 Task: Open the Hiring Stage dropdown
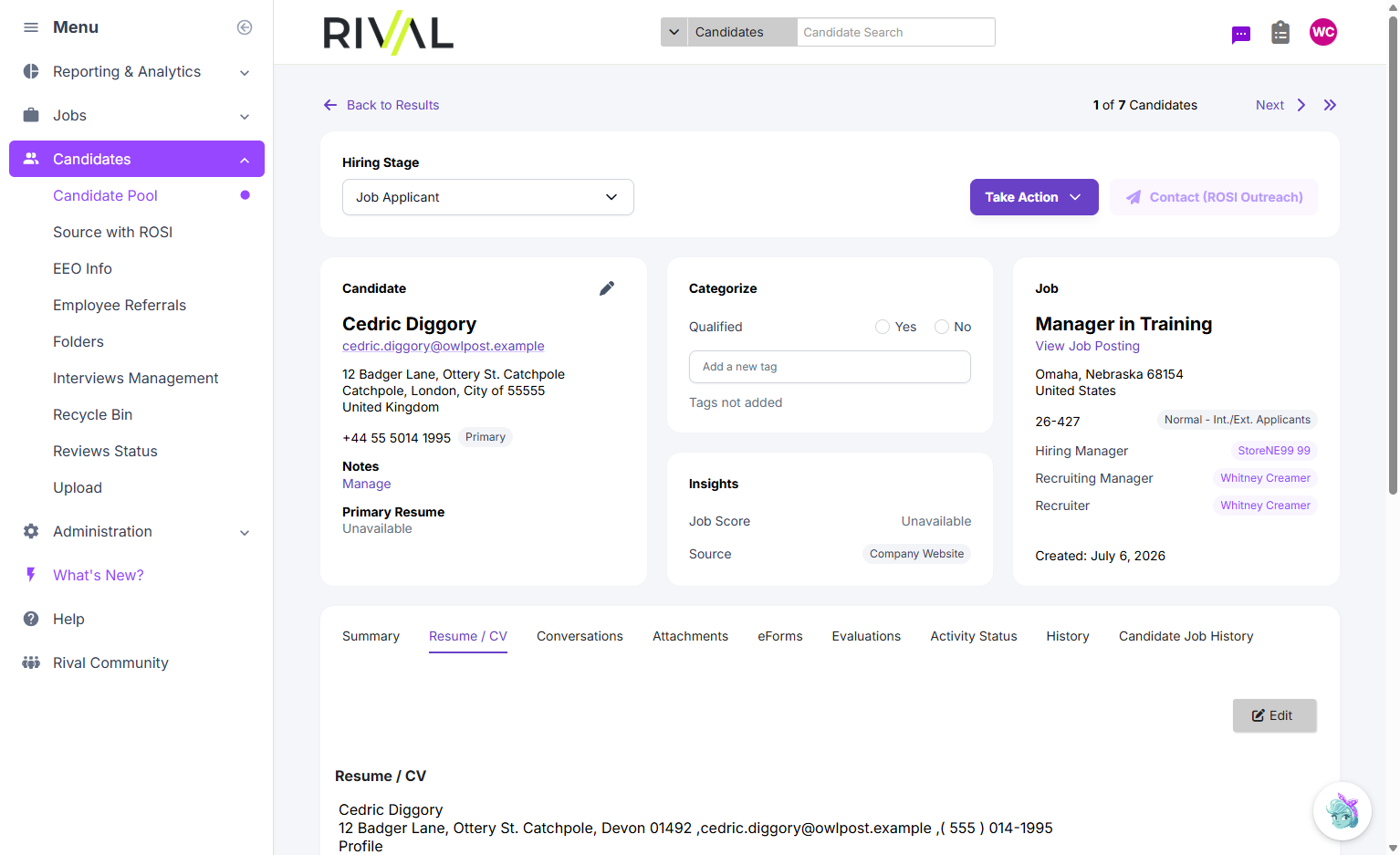488,197
